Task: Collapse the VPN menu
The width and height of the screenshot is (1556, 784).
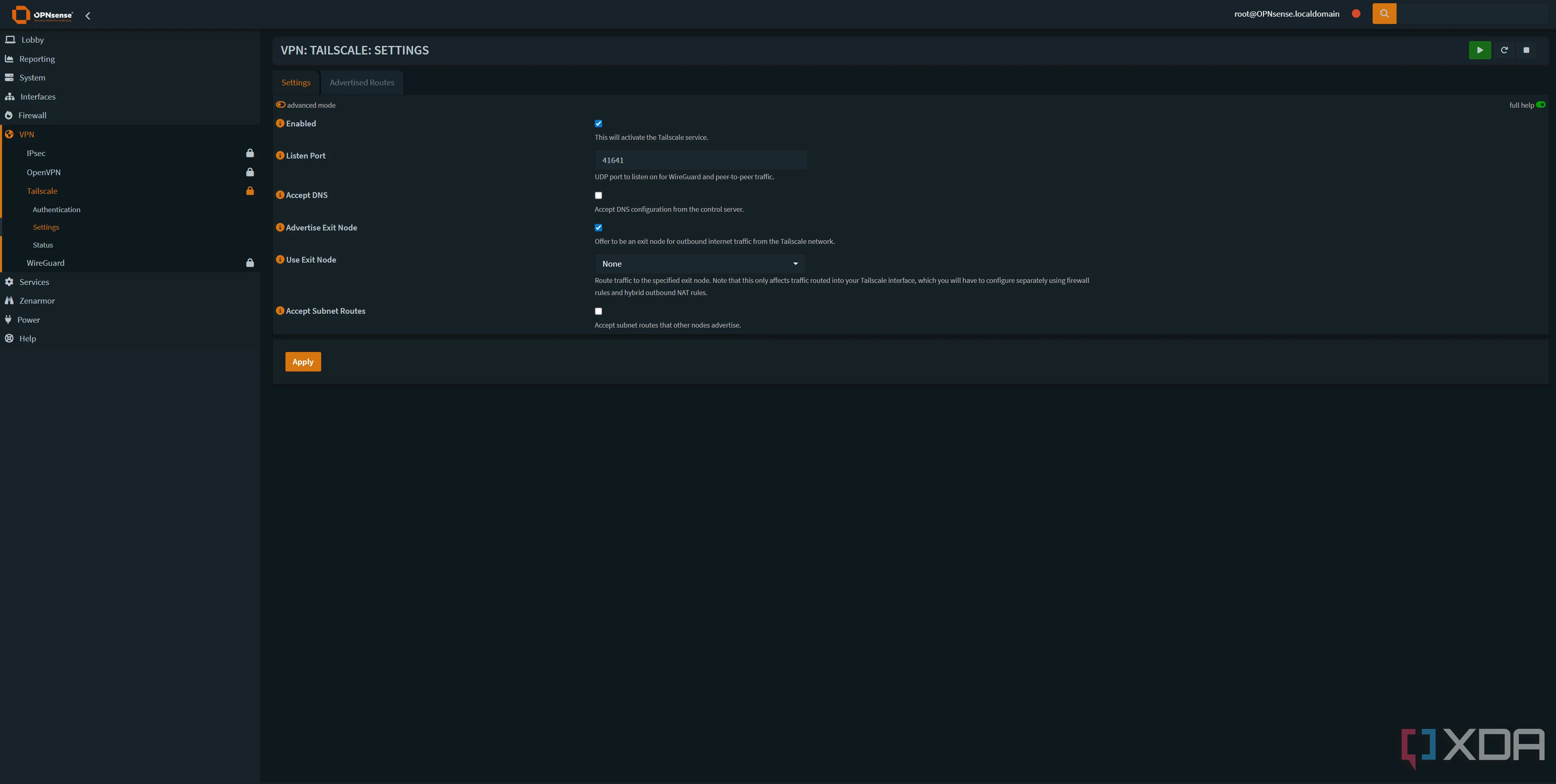Action: pyautogui.click(x=130, y=134)
